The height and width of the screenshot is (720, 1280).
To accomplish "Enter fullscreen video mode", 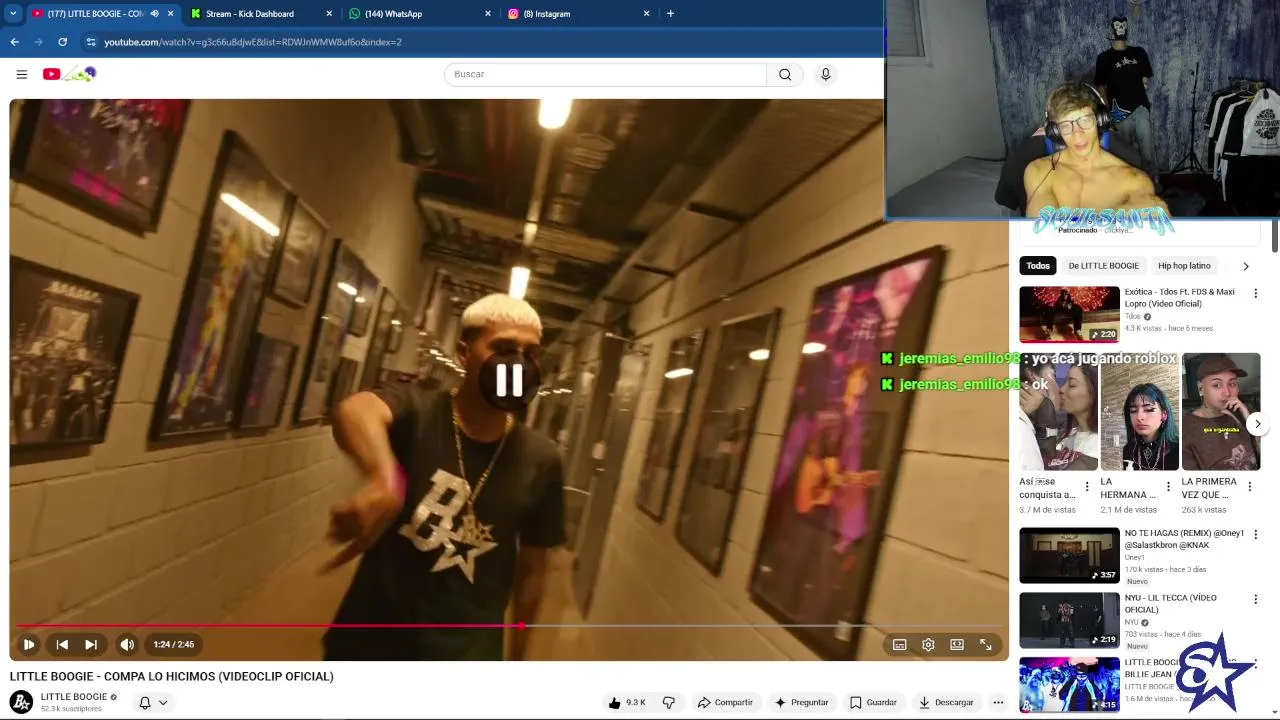I will pyautogui.click(x=986, y=645).
